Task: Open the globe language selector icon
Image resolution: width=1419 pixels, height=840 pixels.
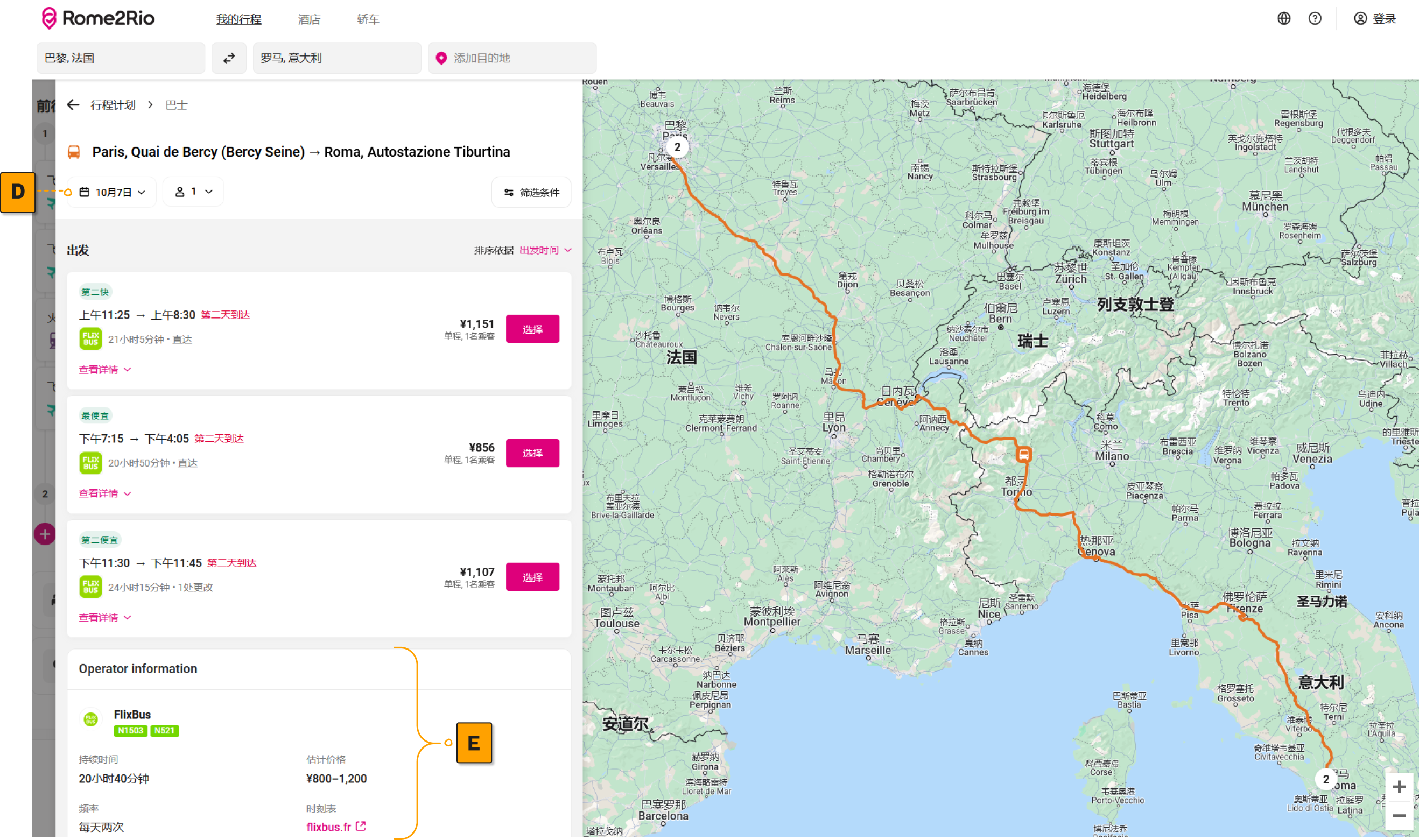Action: point(1284,19)
